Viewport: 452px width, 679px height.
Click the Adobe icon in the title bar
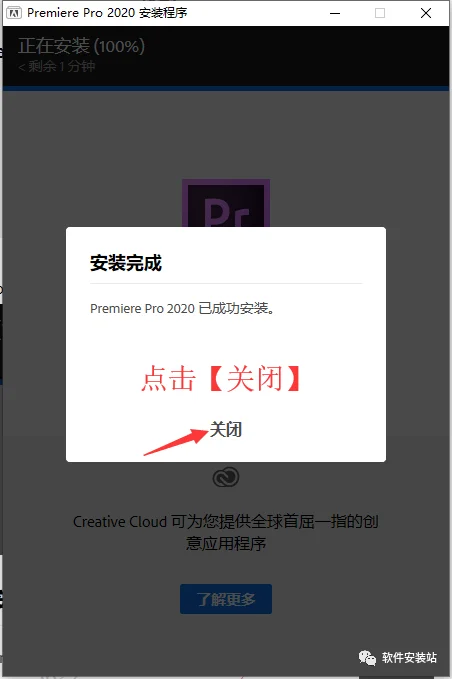click(x=14, y=13)
